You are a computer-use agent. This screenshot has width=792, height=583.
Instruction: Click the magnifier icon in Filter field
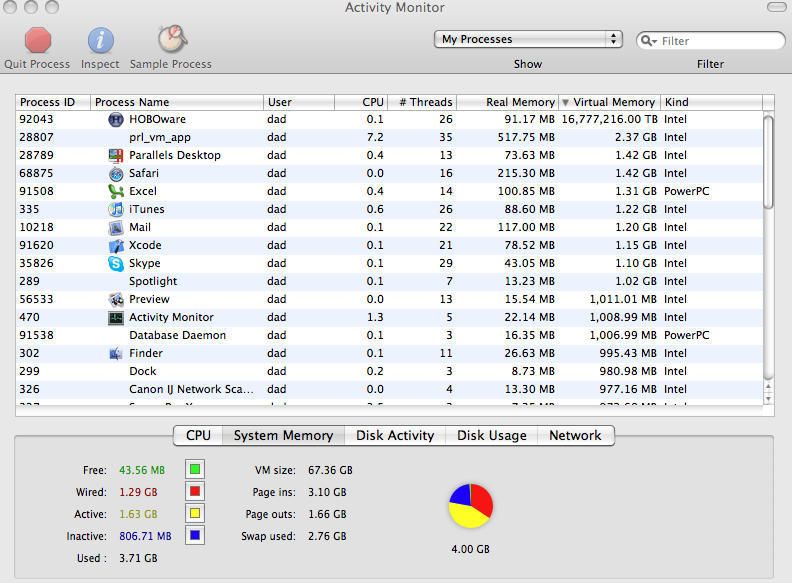point(648,40)
